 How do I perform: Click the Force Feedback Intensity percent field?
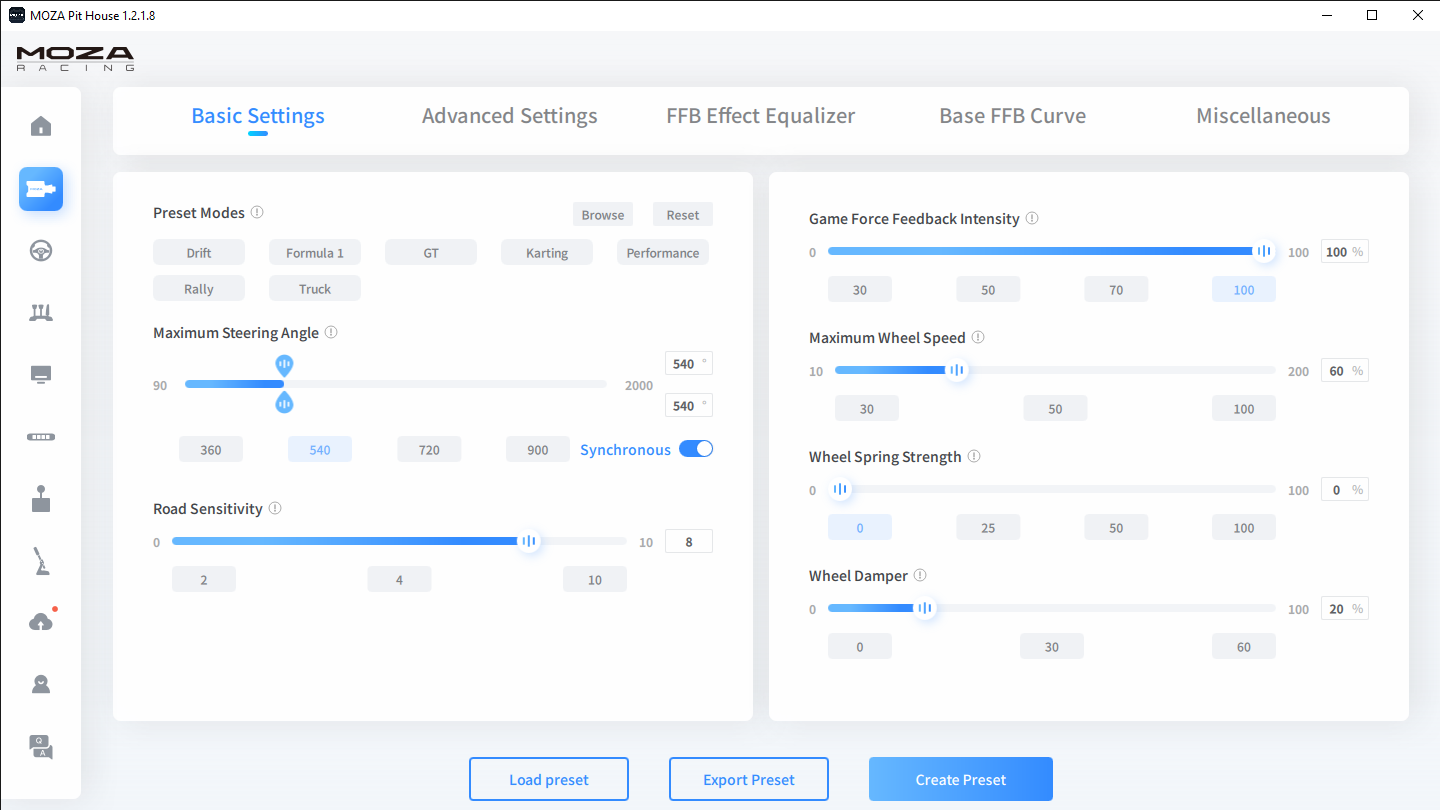click(x=1345, y=252)
